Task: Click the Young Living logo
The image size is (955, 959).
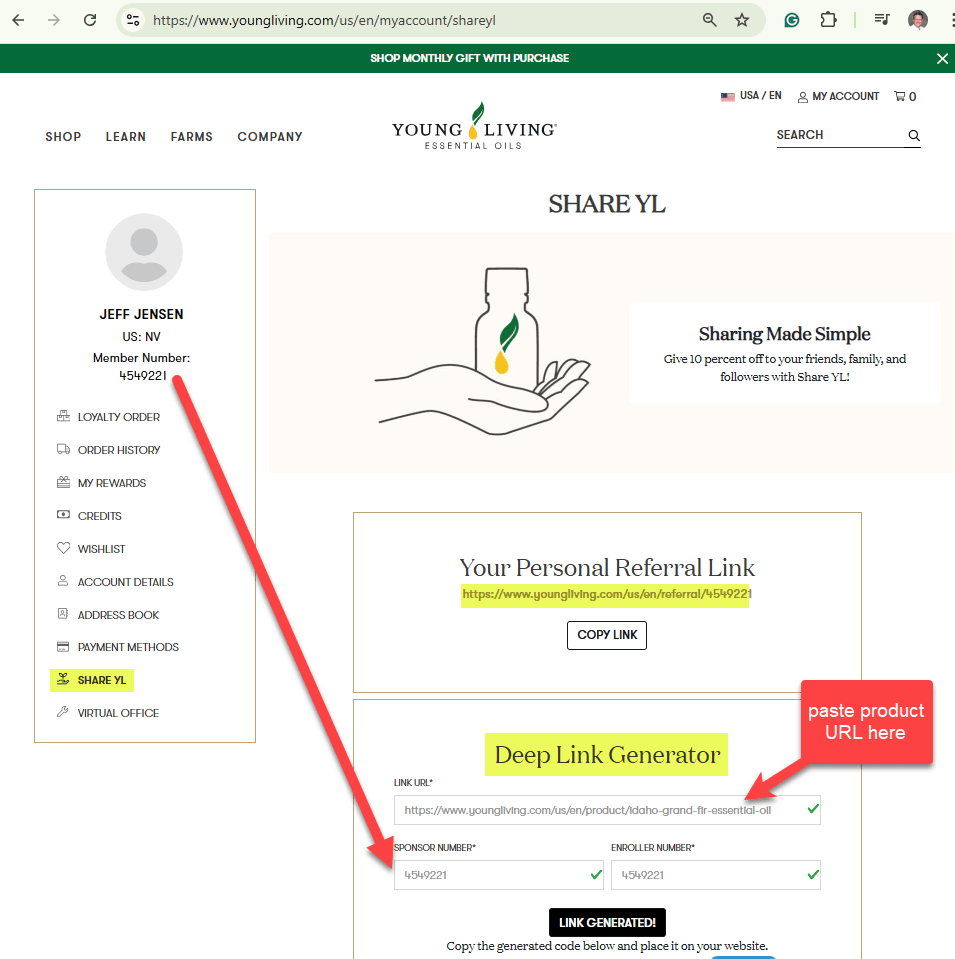Action: [474, 127]
